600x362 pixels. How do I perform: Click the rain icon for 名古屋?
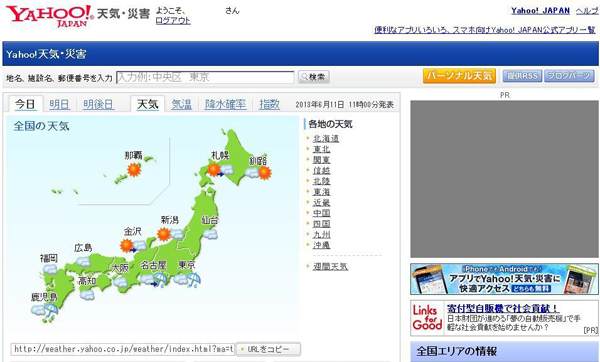coord(153,280)
